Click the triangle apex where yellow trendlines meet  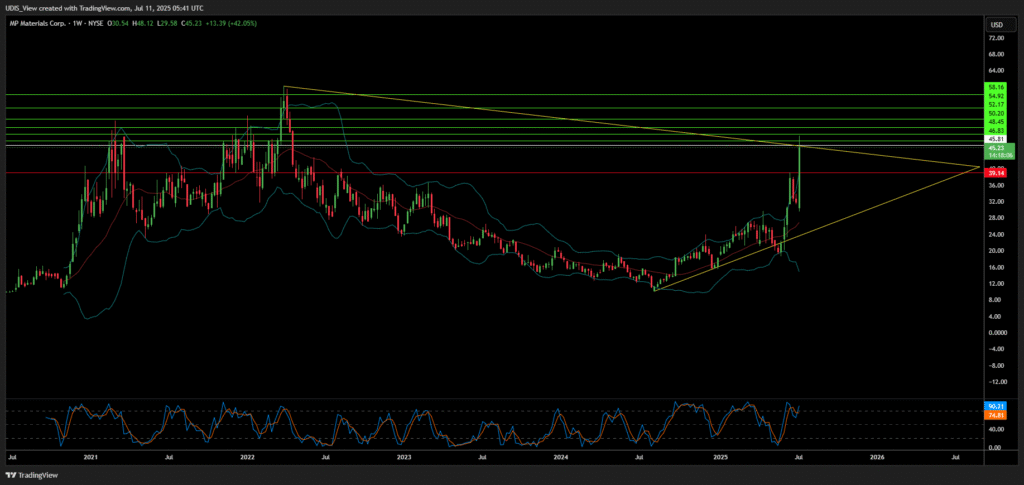[977, 167]
